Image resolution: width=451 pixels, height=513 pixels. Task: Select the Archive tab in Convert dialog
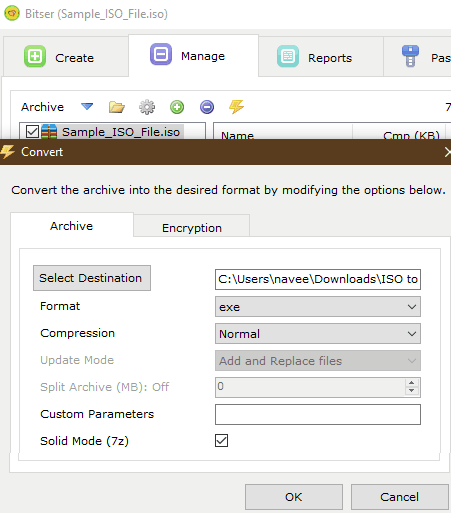coord(72,226)
